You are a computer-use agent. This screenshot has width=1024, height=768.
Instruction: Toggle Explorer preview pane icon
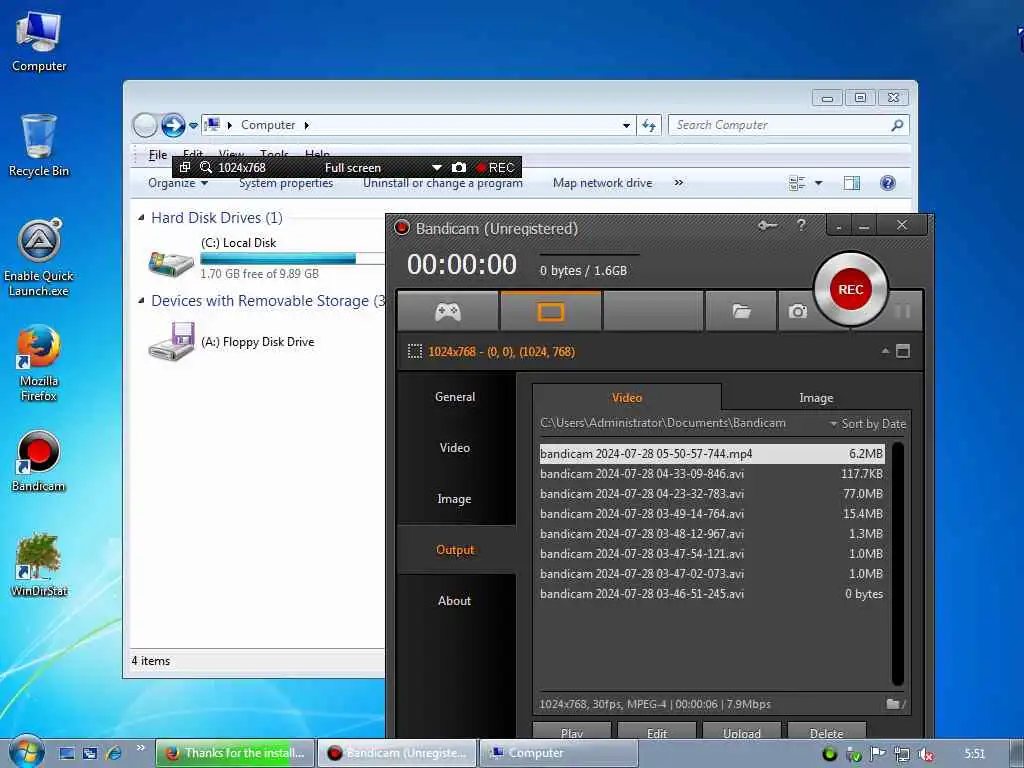(852, 183)
